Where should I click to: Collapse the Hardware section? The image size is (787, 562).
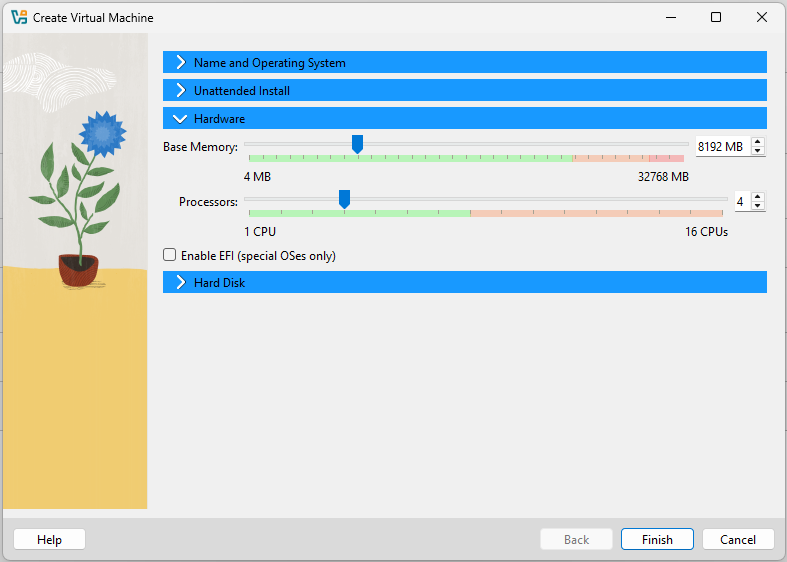click(465, 118)
